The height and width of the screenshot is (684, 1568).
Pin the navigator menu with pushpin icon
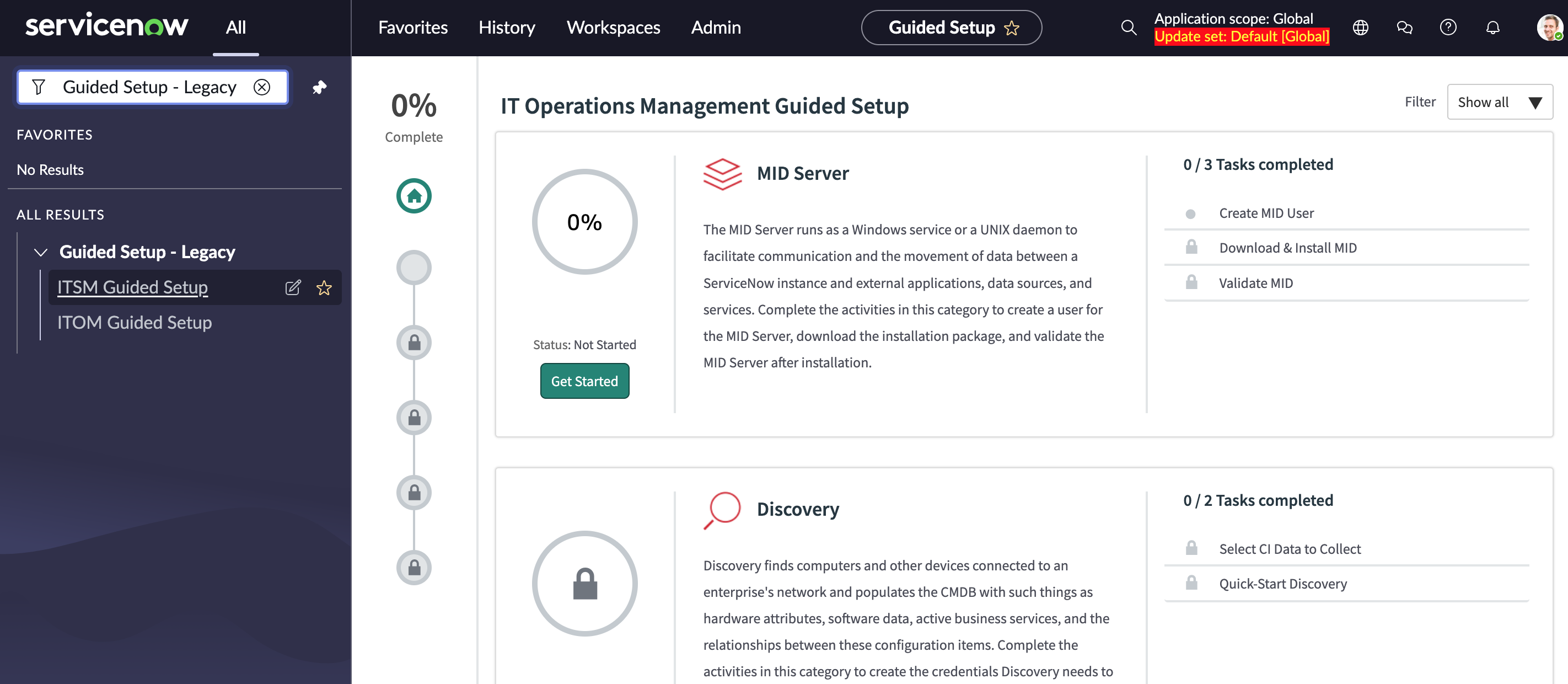[x=320, y=87]
